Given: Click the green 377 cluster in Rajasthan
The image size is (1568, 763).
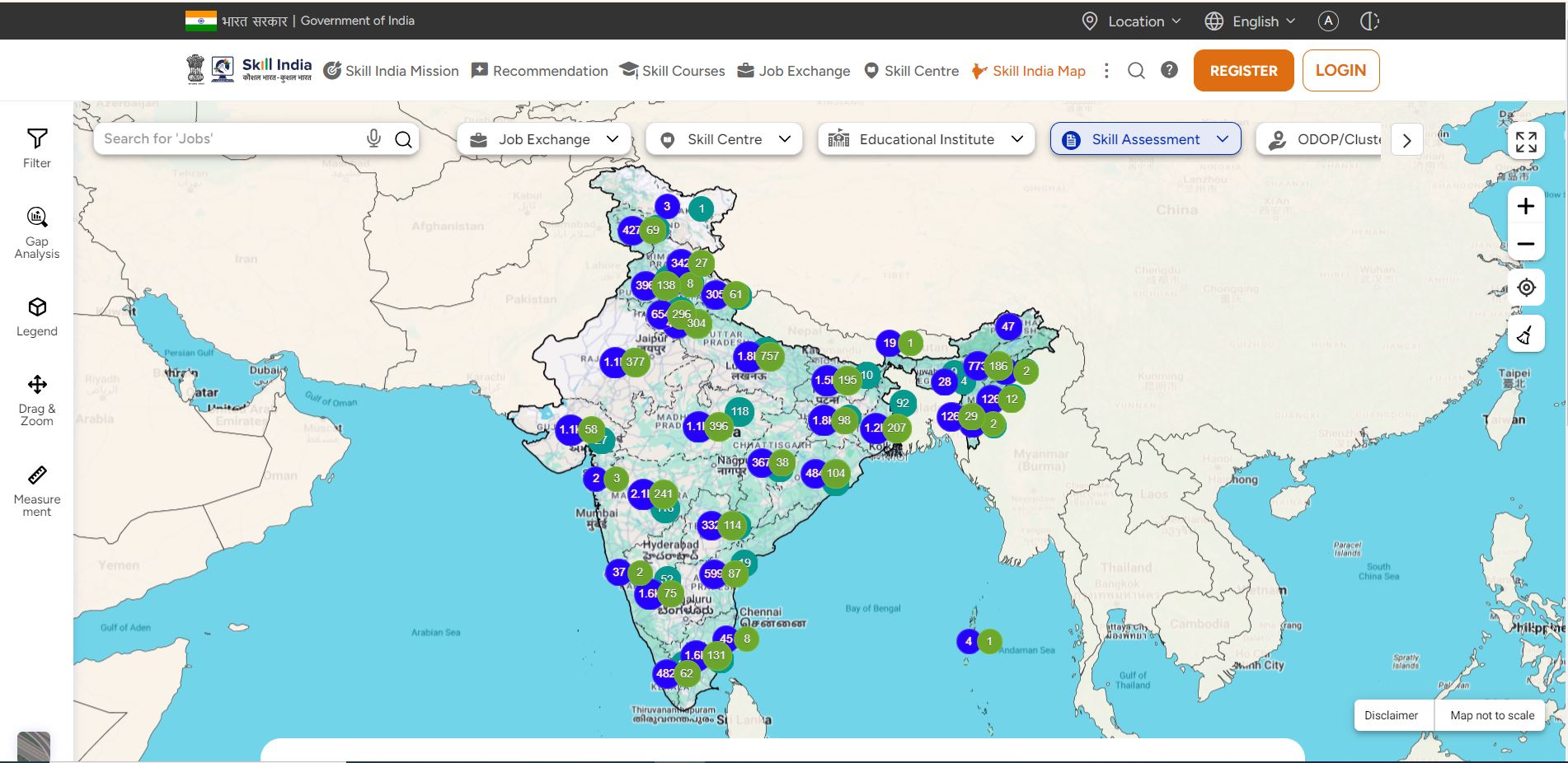Looking at the screenshot, I should coord(635,362).
